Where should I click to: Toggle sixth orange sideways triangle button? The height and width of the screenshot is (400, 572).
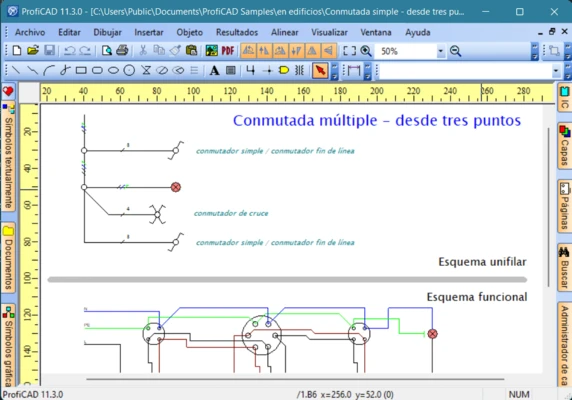(x=328, y=51)
